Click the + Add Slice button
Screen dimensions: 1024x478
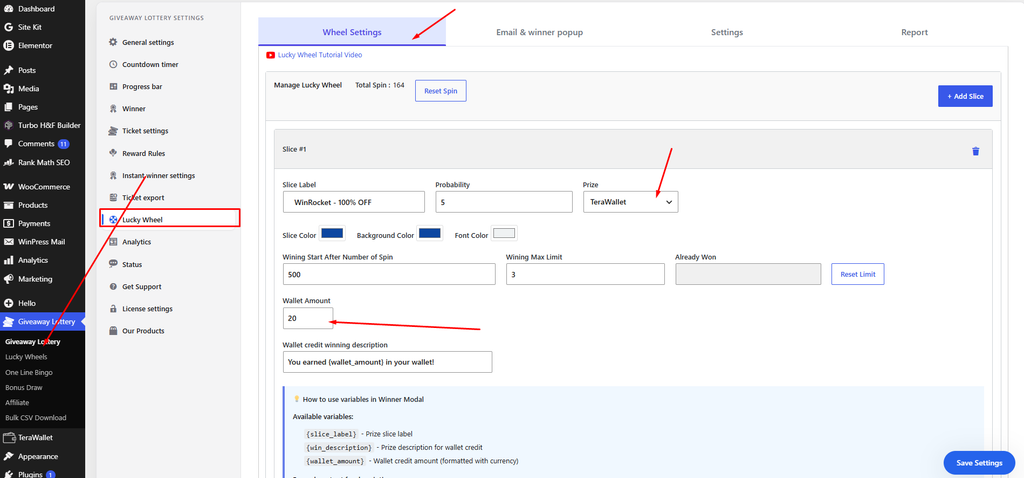(x=965, y=96)
